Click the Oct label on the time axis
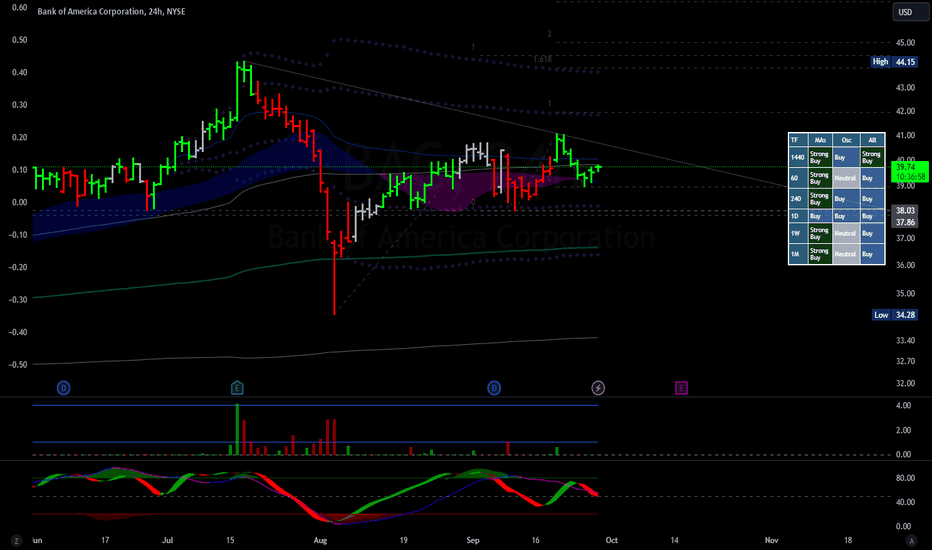Screen dimensions: 932x550 (x=612, y=540)
